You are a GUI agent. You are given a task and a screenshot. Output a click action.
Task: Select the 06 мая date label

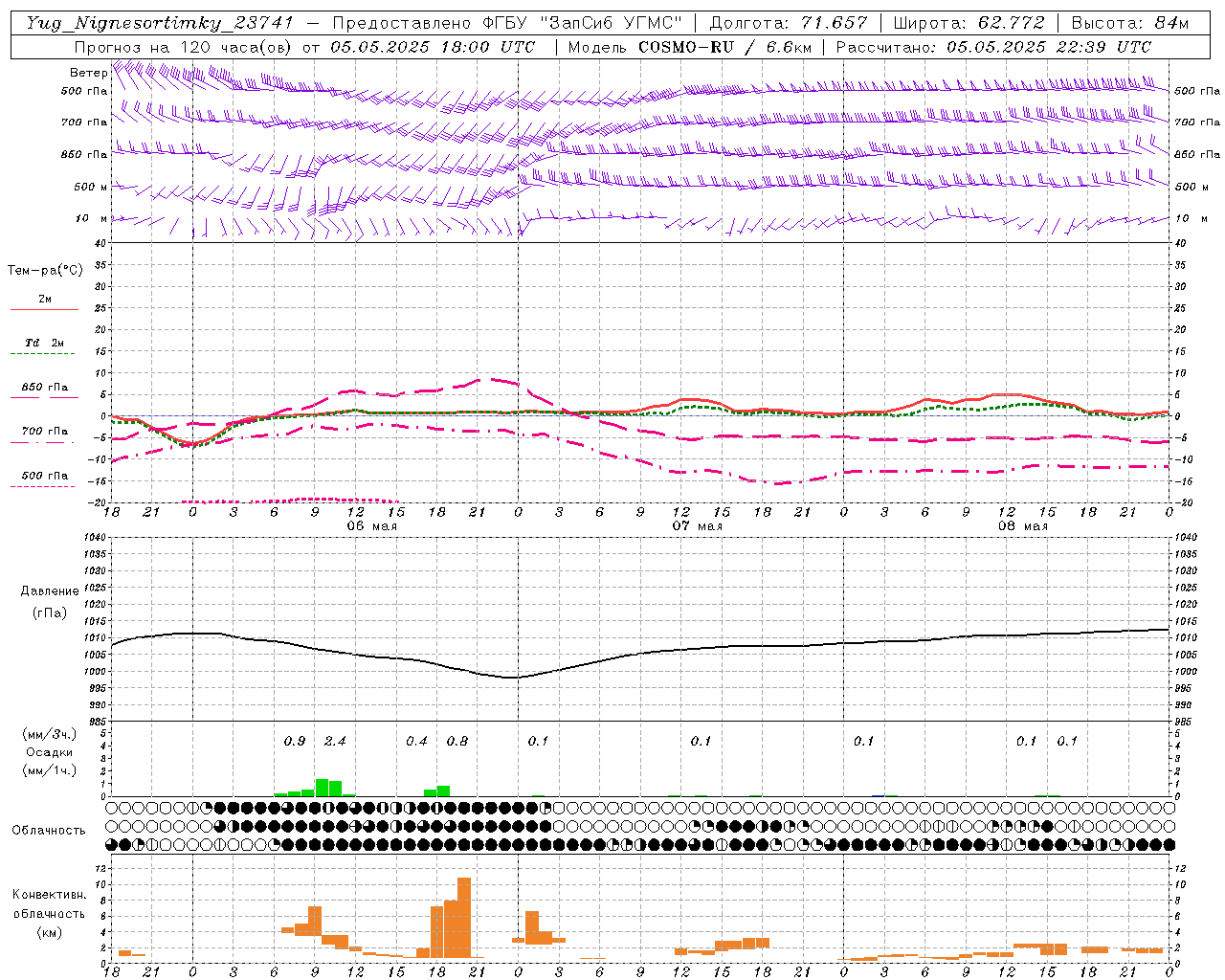(371, 526)
